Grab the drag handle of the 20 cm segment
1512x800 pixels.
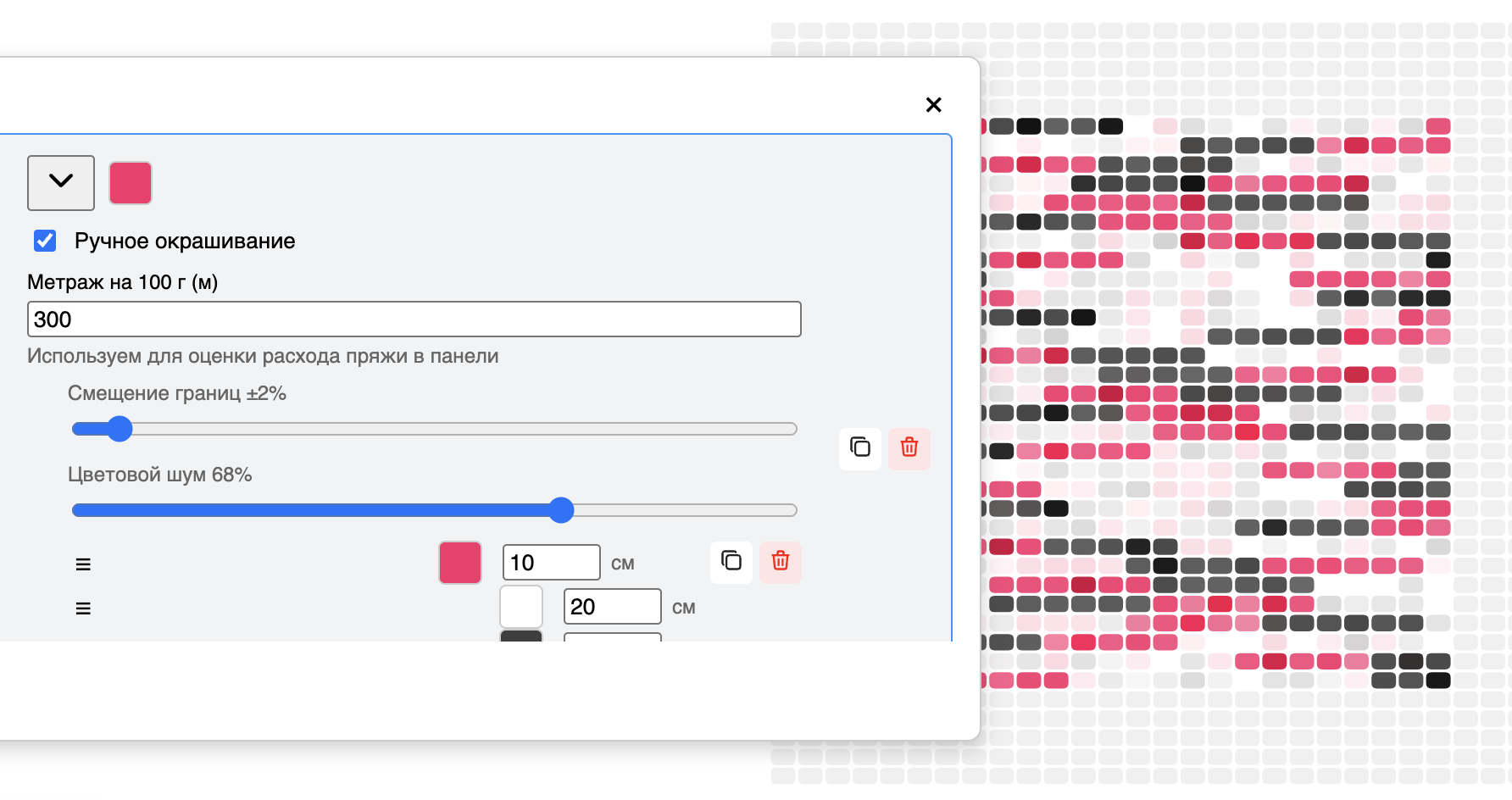coord(83,608)
